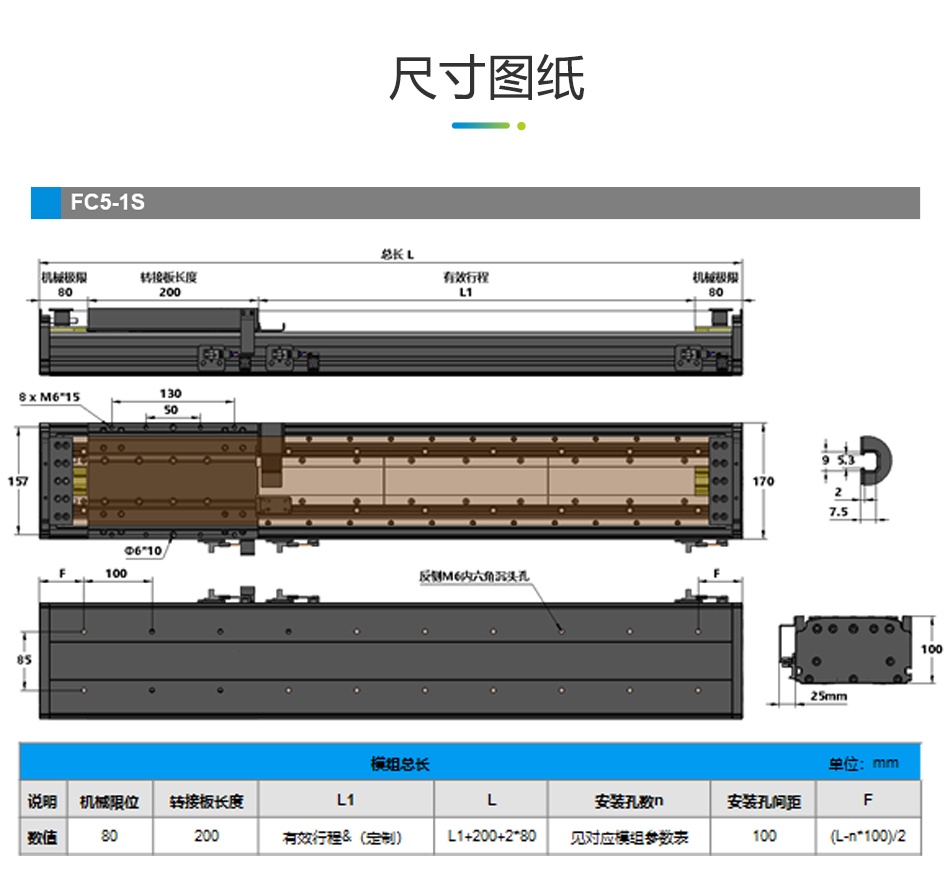Click the 157 width dimension on top view

[18, 481]
